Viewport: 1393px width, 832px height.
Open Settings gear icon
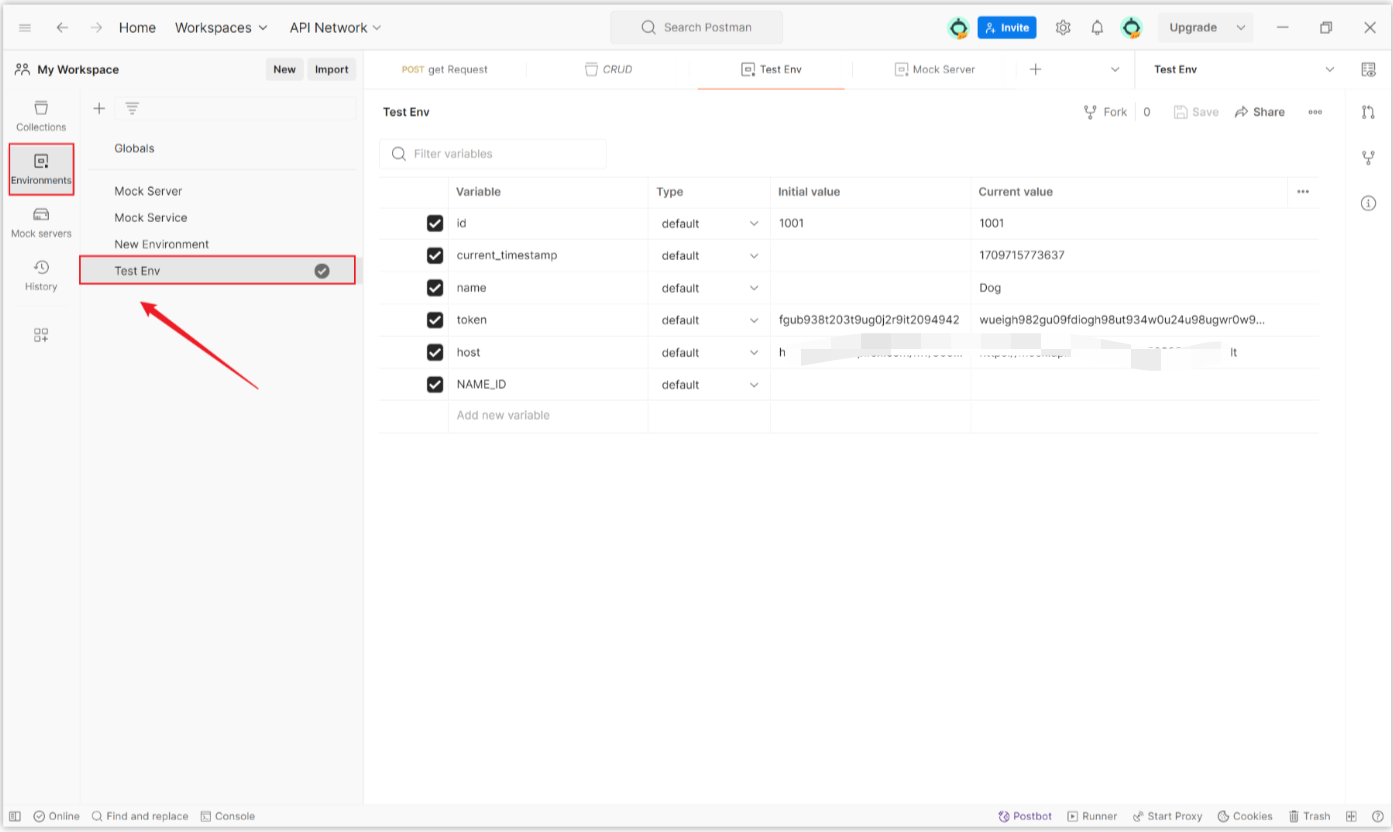(x=1063, y=28)
